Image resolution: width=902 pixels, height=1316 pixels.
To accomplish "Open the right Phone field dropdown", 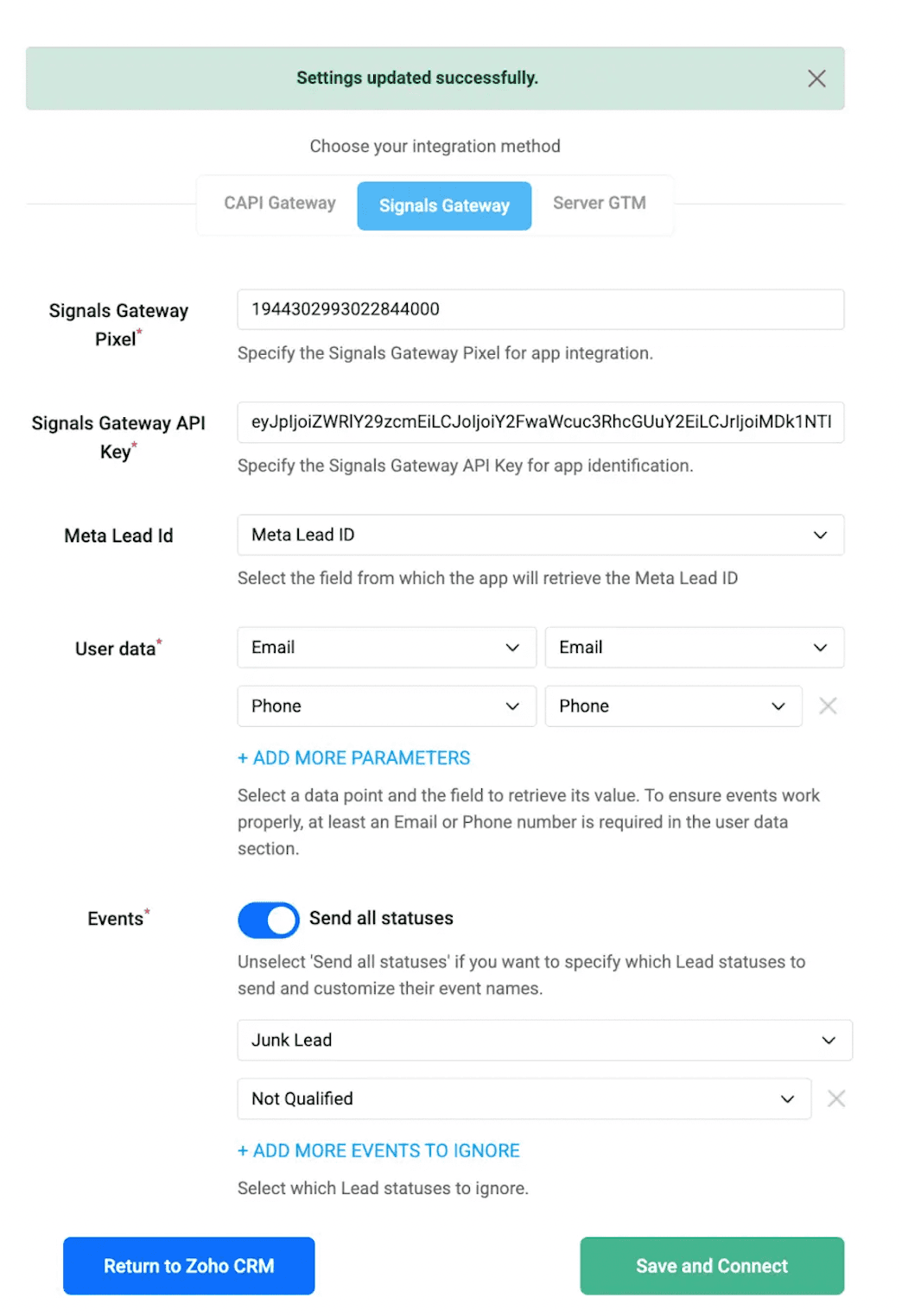I will [673, 706].
